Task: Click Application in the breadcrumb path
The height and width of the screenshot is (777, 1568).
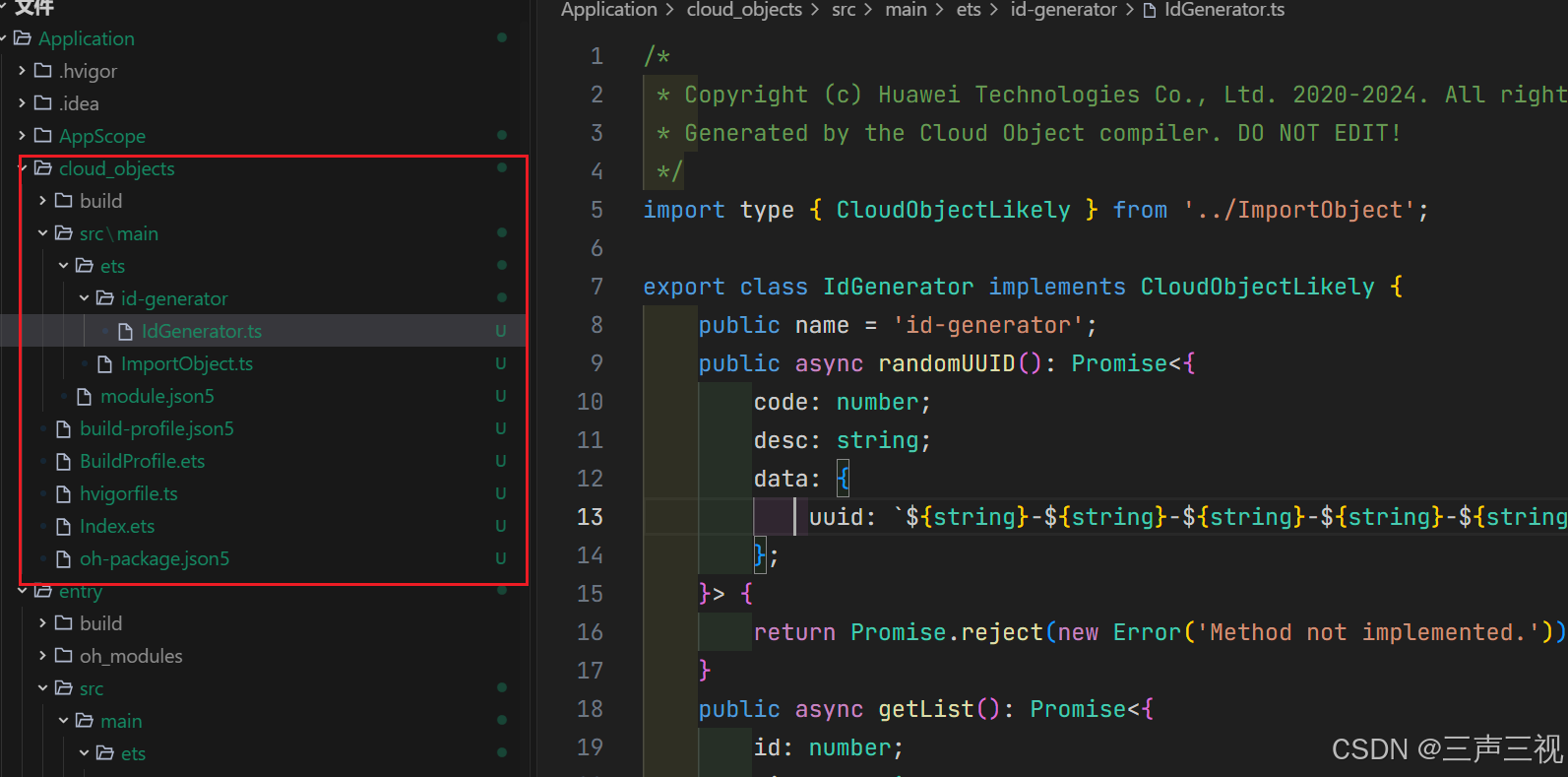Action: (608, 10)
